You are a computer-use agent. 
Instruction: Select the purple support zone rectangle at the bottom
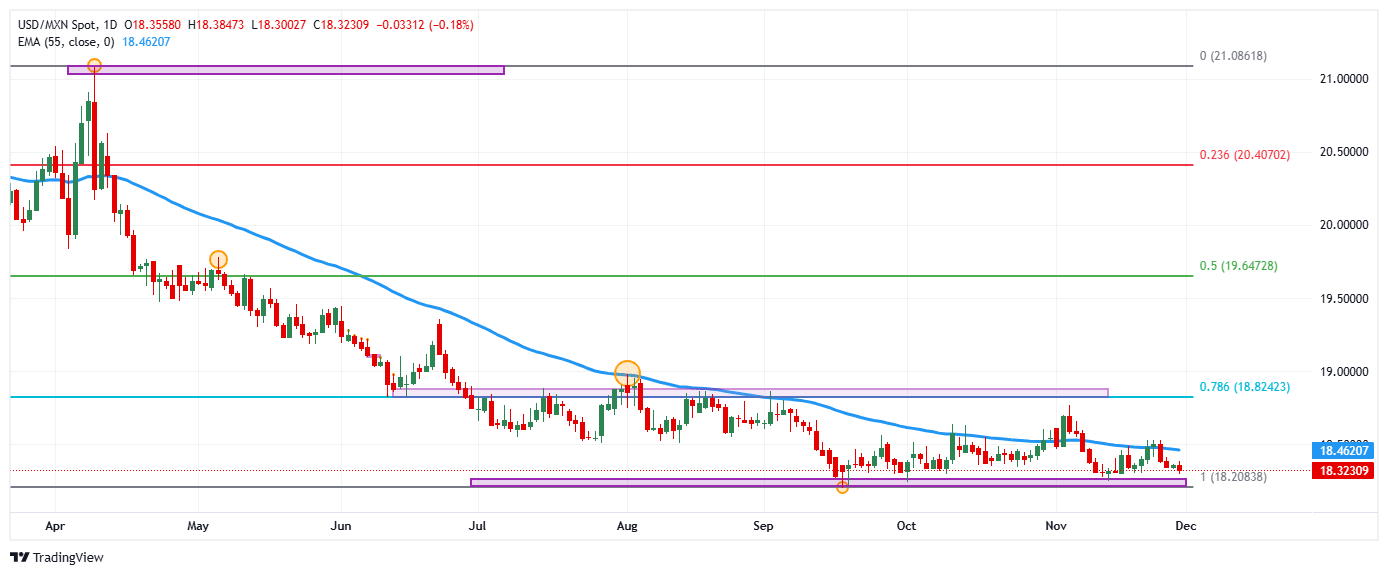[827, 482]
